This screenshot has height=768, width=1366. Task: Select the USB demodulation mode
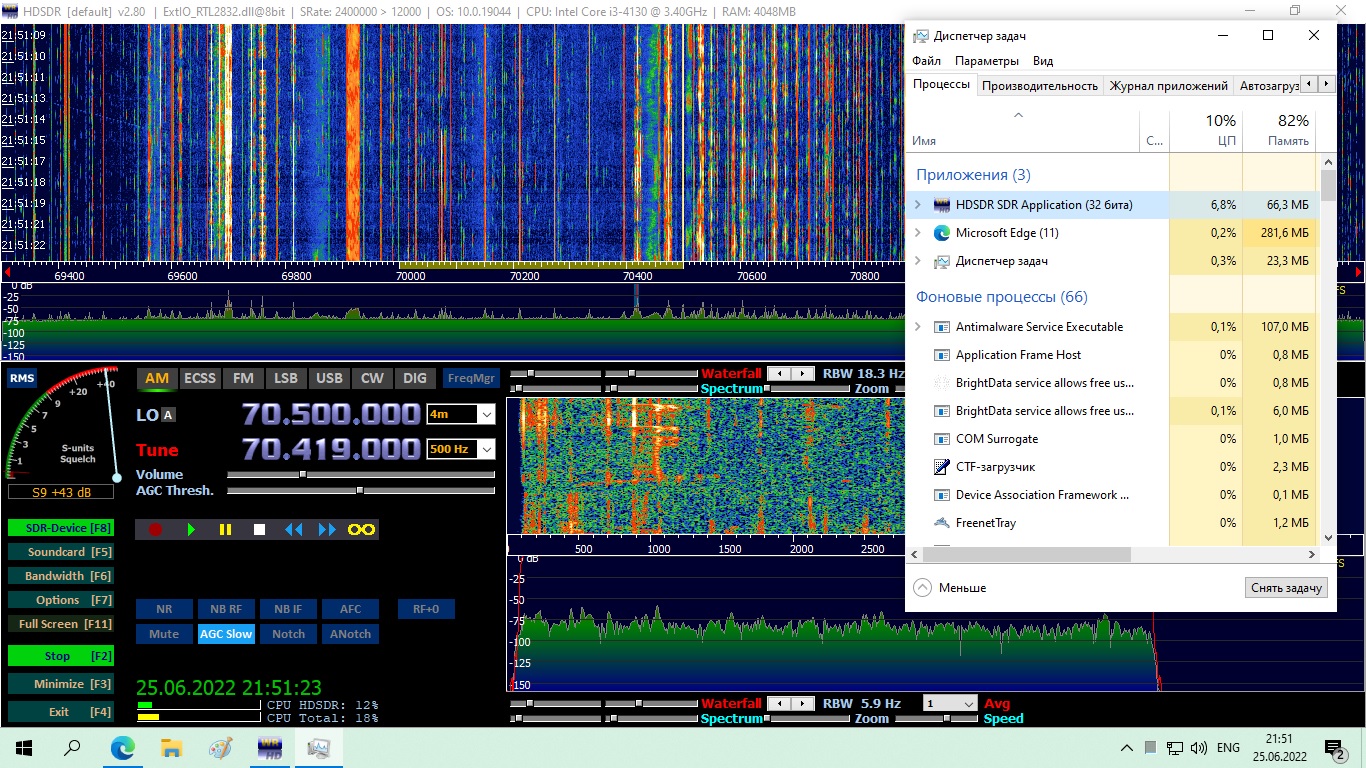coord(329,378)
